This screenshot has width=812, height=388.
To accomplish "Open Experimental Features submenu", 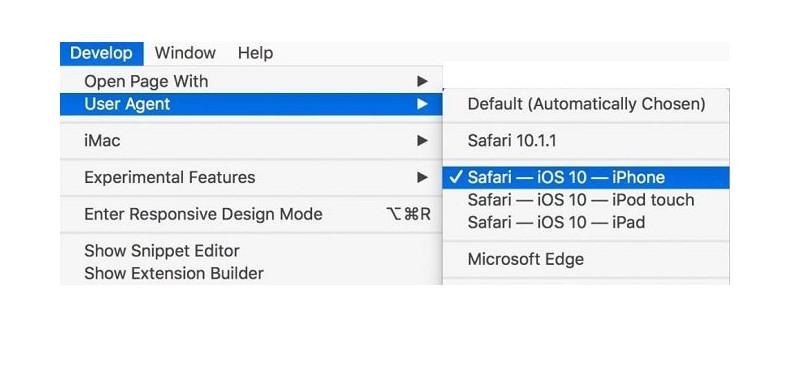I will [251, 177].
